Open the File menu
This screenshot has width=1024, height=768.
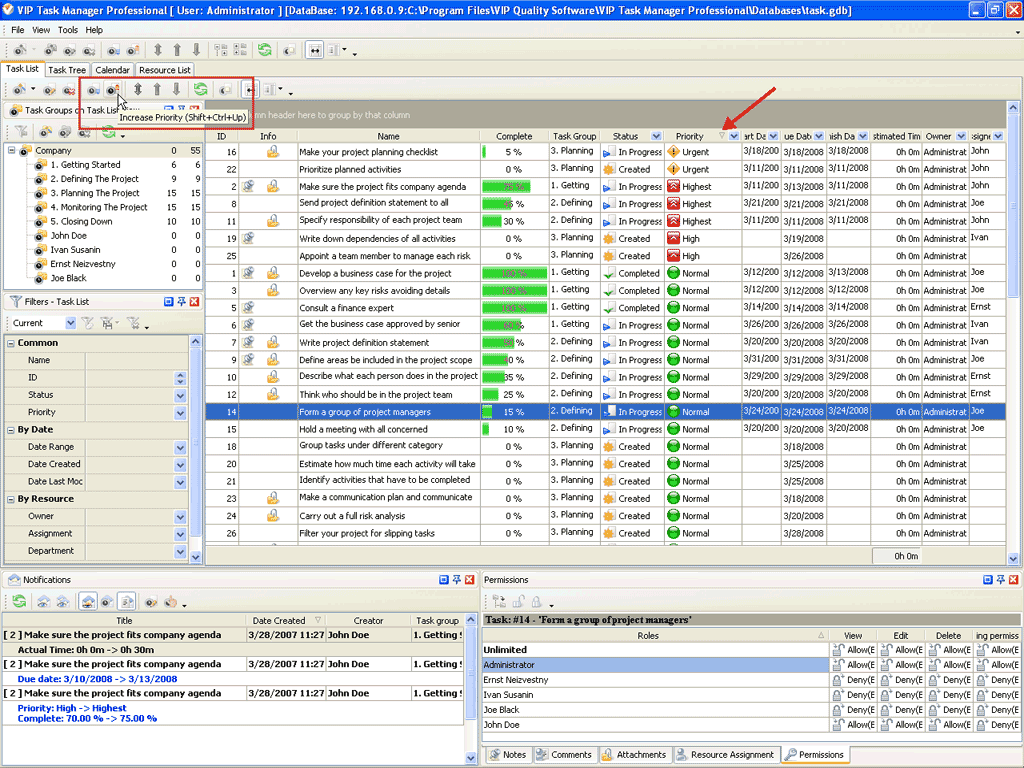[18, 30]
